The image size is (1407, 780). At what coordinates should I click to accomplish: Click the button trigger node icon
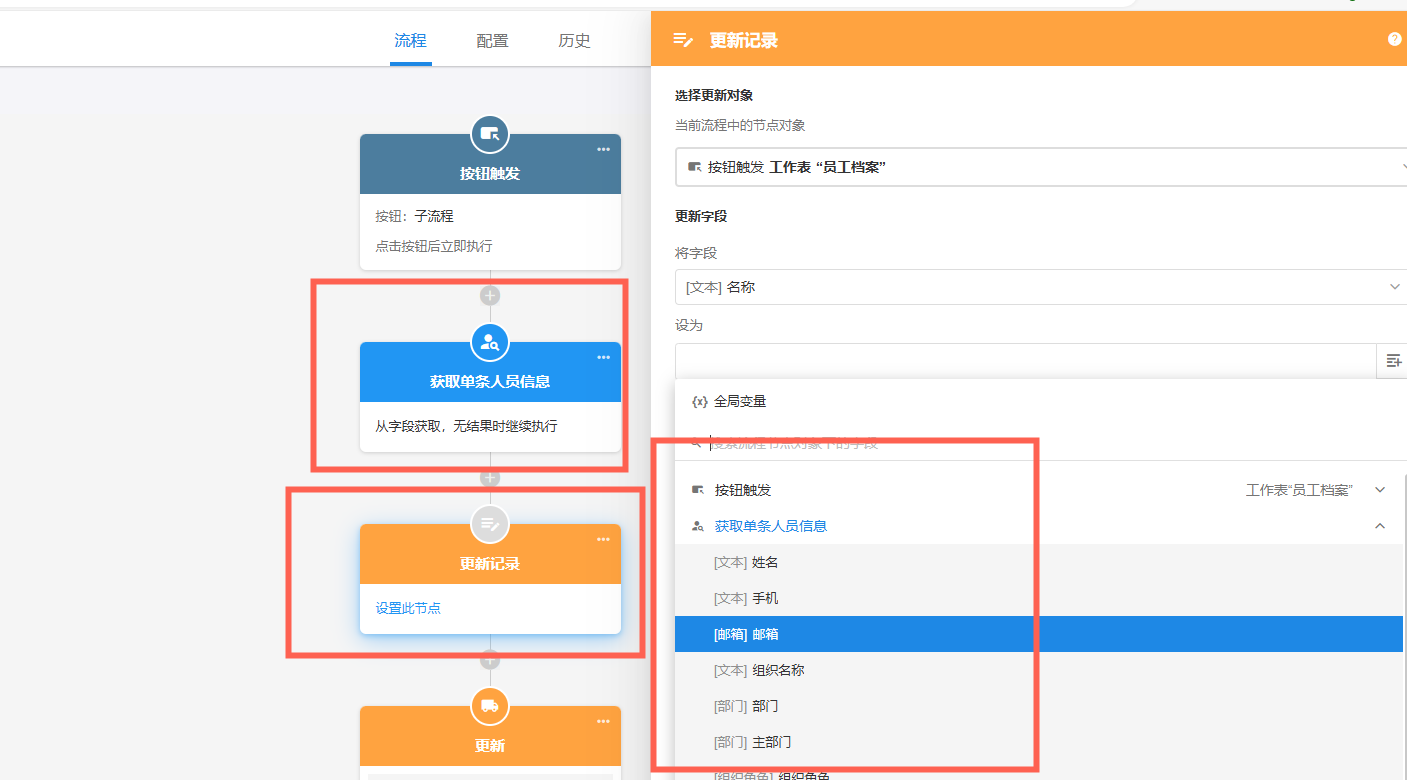[x=490, y=134]
